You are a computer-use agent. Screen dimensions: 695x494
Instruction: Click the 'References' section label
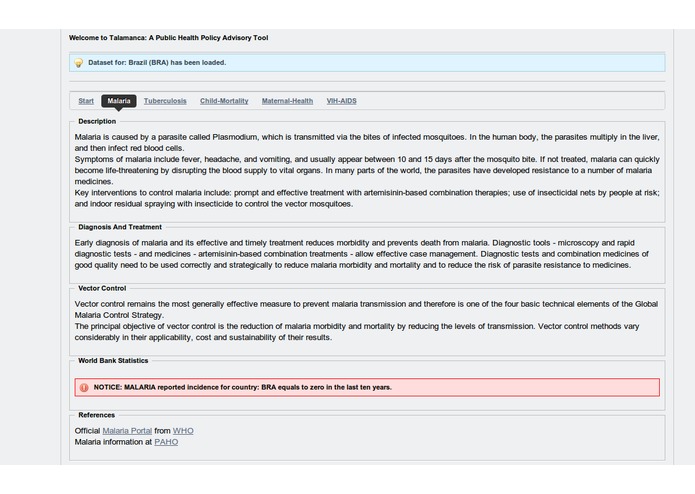coord(97,415)
